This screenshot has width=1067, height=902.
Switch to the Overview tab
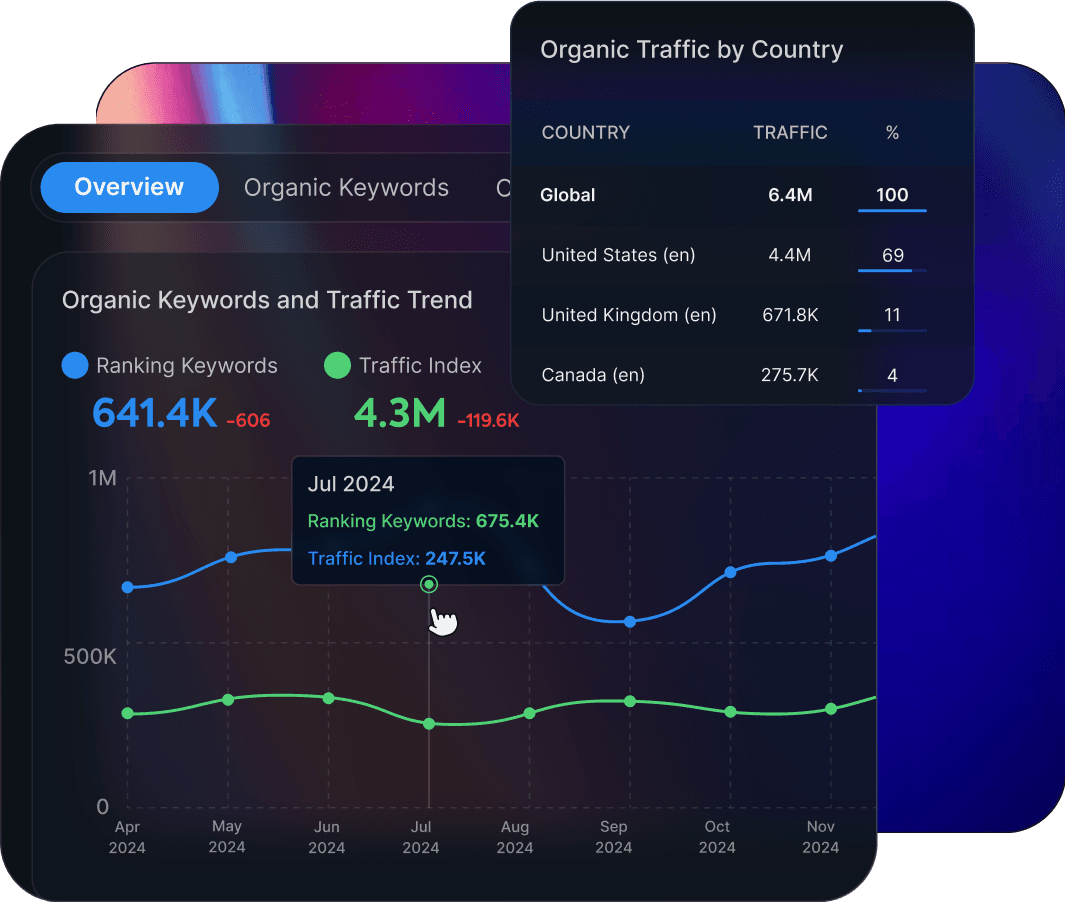tap(129, 187)
